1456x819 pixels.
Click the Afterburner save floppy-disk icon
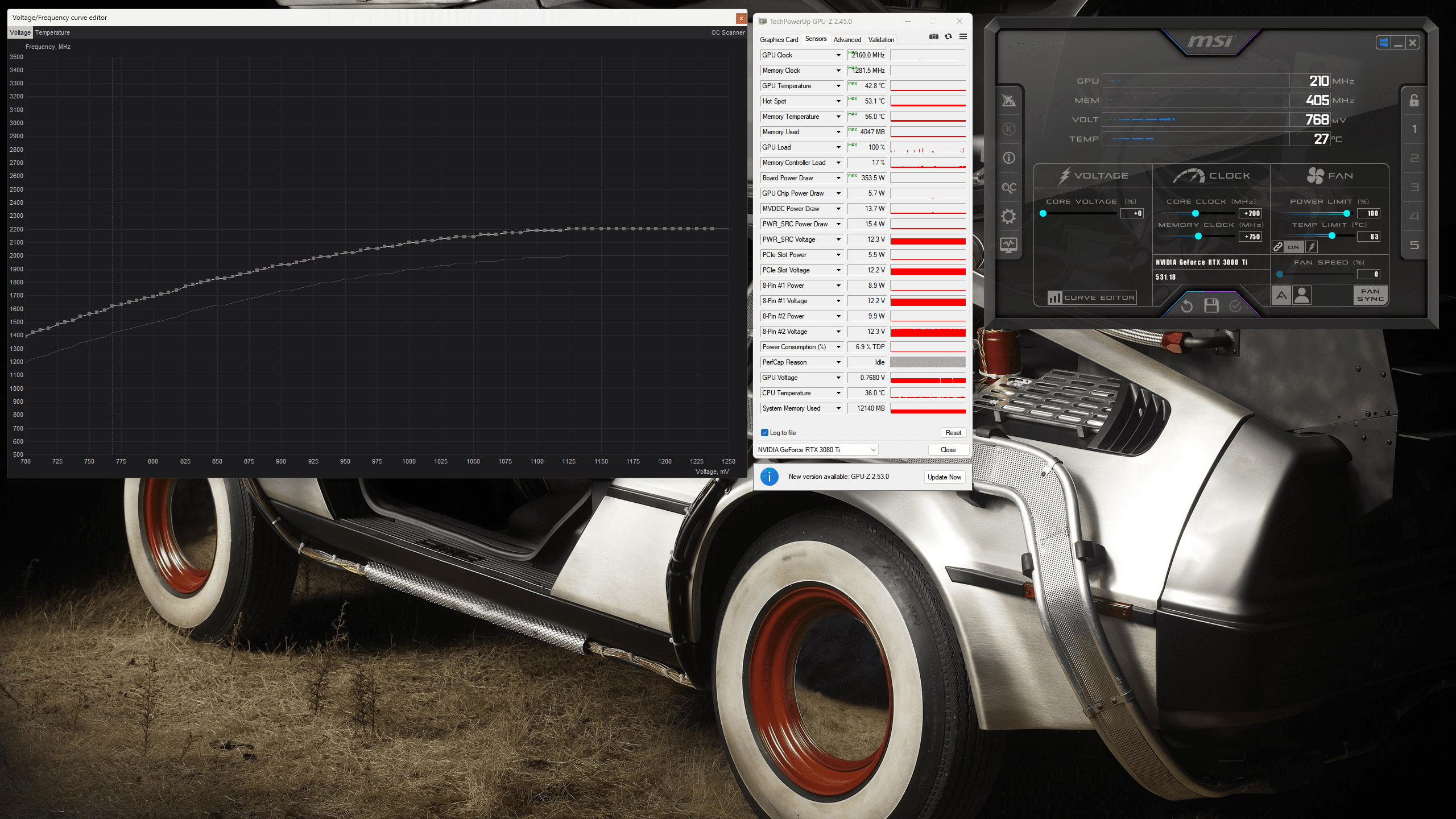(1211, 306)
